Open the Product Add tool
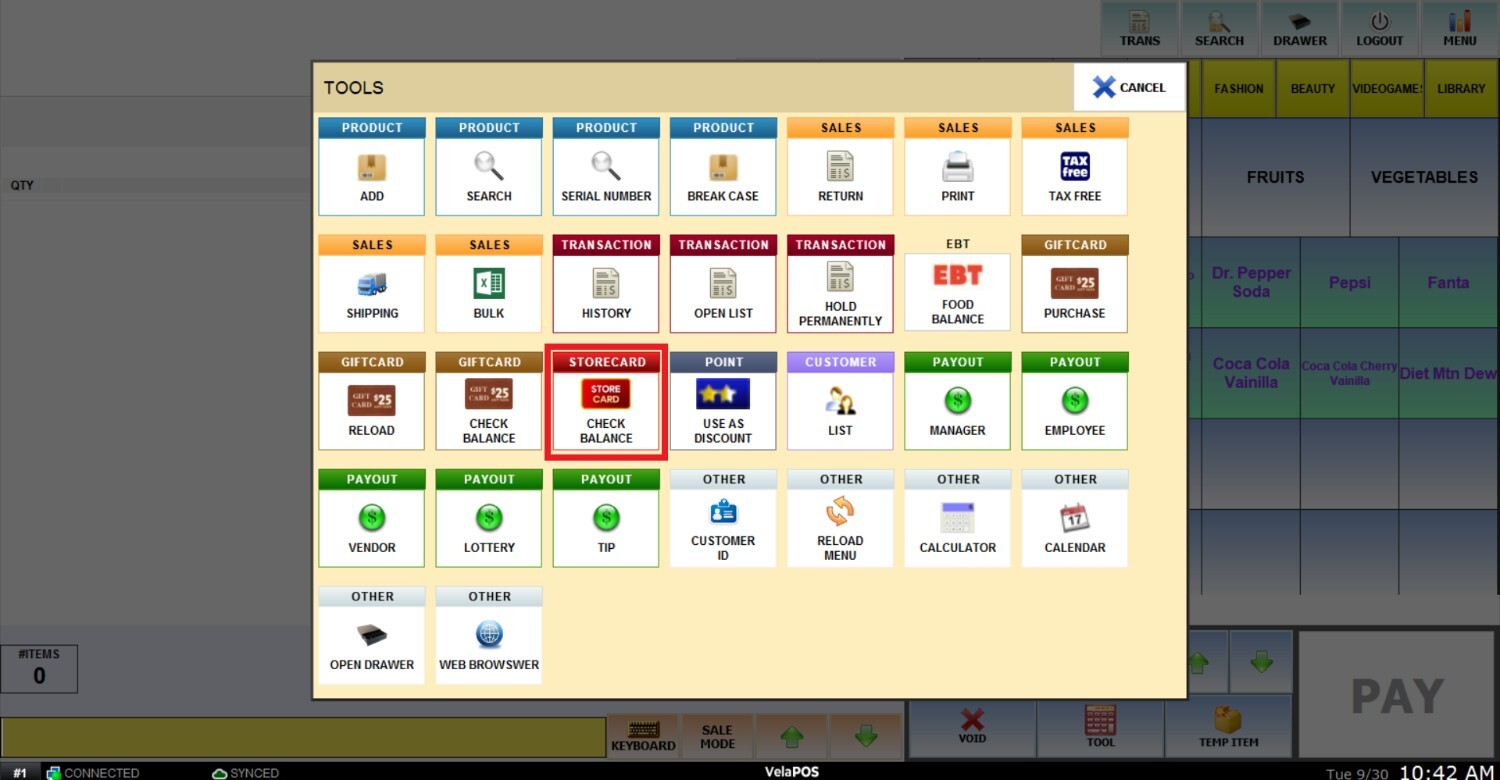This screenshot has height=780, width=1500. [372, 176]
